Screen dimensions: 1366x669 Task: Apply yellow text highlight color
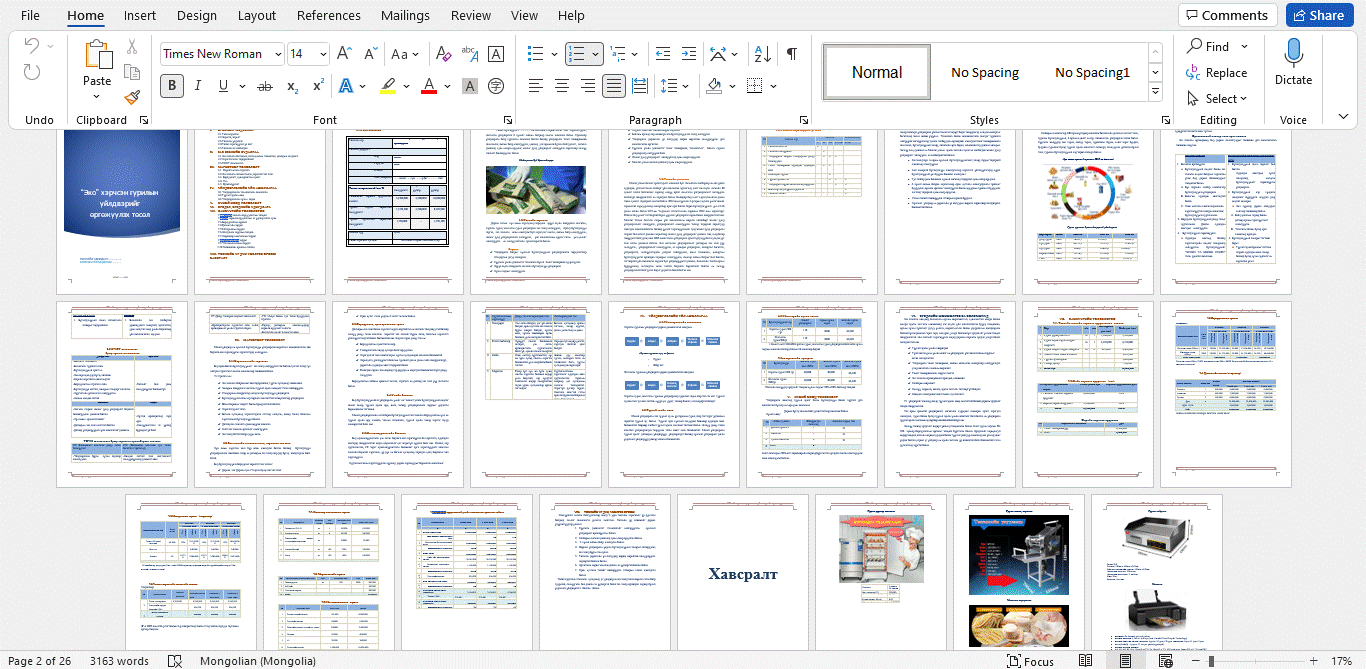pyautogui.click(x=388, y=86)
